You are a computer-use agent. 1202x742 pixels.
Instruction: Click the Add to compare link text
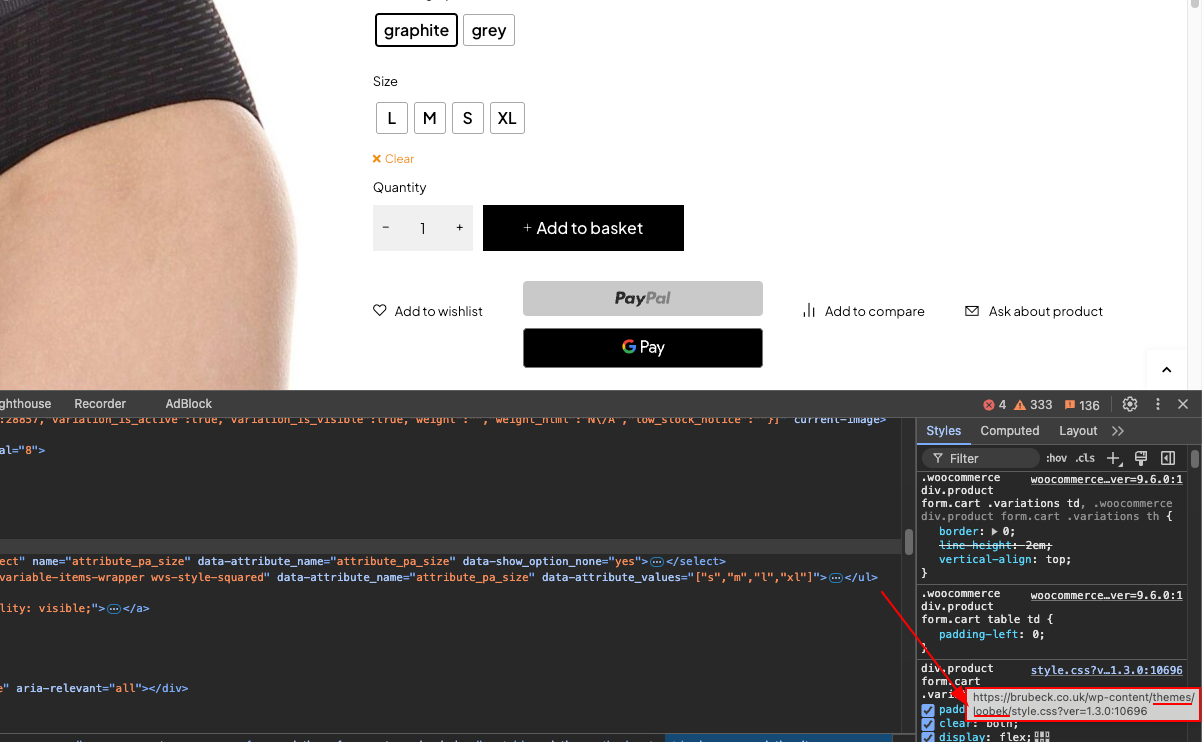click(x=874, y=311)
